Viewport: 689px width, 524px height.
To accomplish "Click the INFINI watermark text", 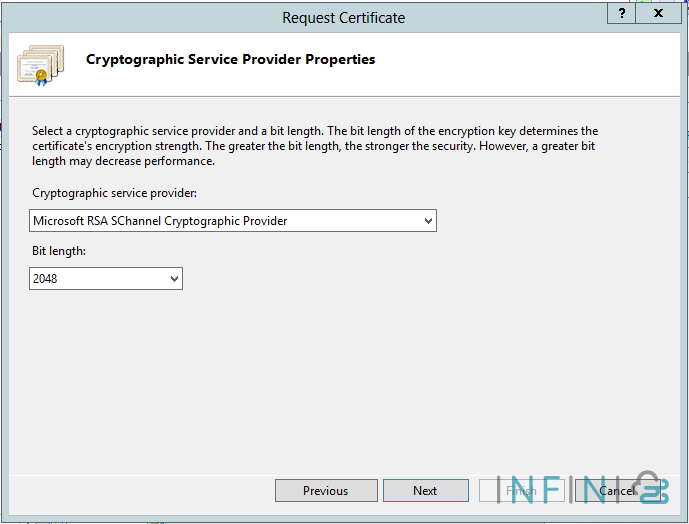I will (560, 488).
